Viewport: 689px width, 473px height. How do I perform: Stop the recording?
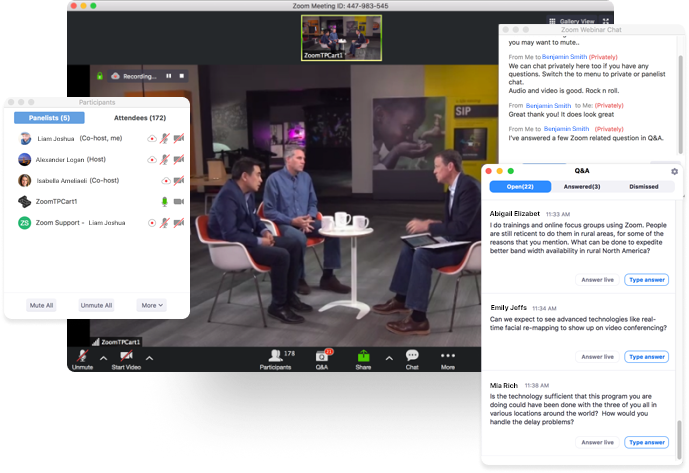181,76
